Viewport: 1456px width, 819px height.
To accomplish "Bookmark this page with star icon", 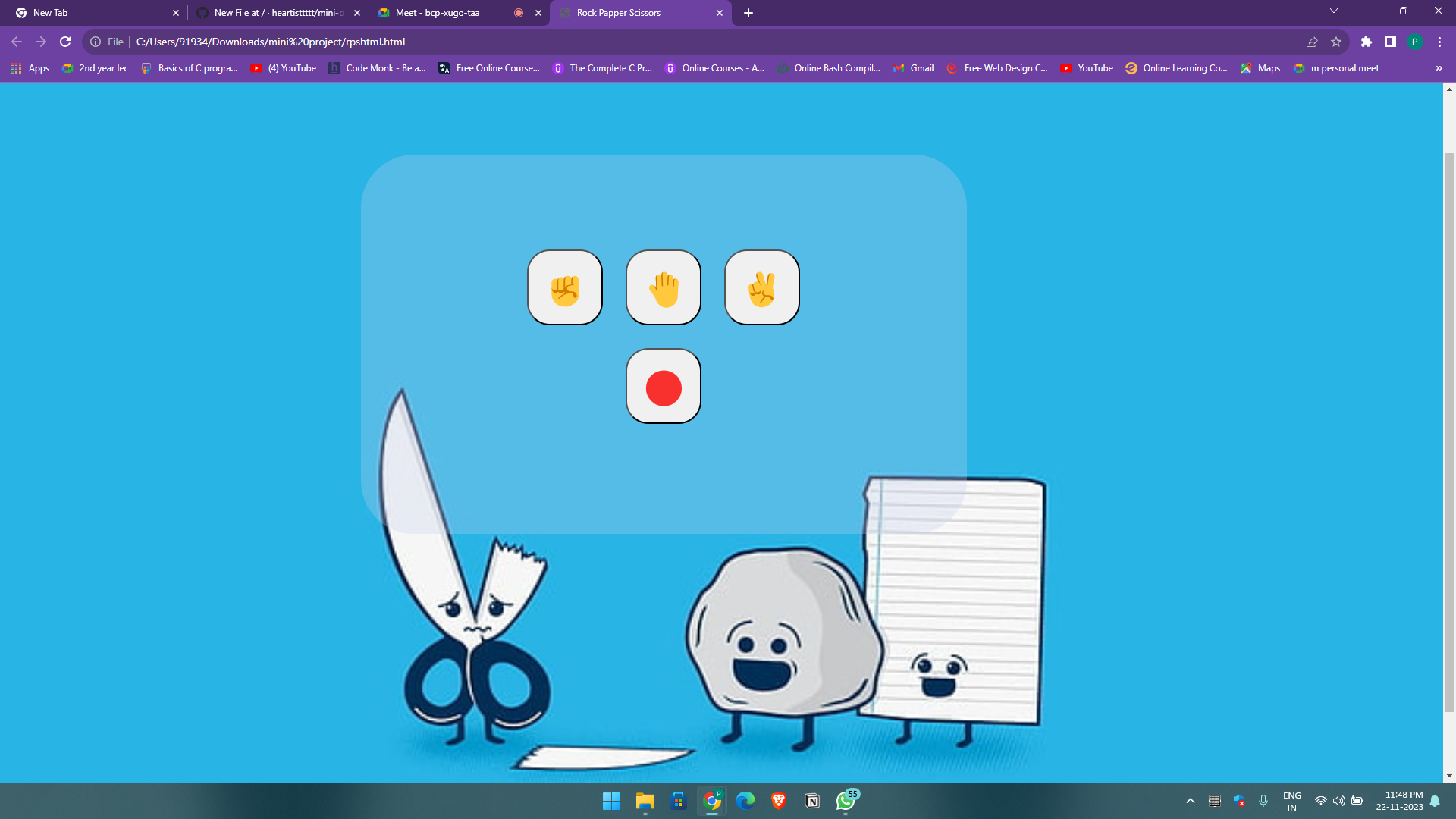I will tap(1336, 42).
